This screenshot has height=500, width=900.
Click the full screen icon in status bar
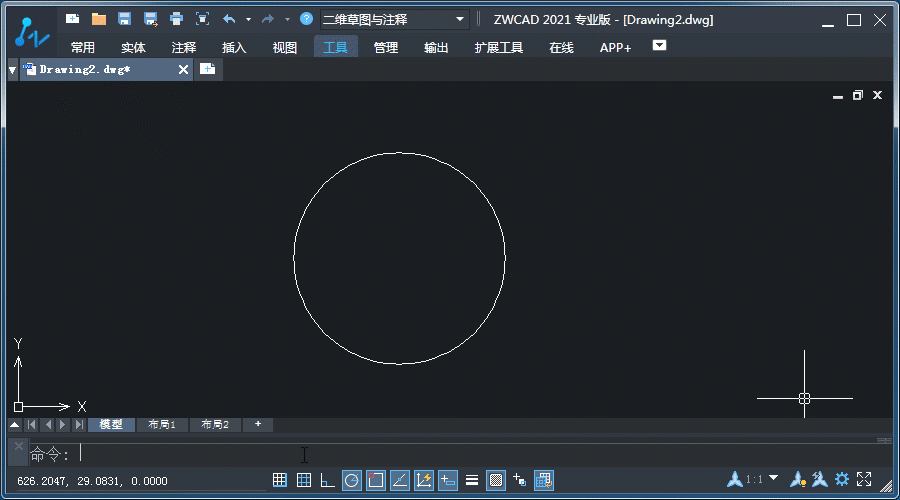tap(865, 480)
